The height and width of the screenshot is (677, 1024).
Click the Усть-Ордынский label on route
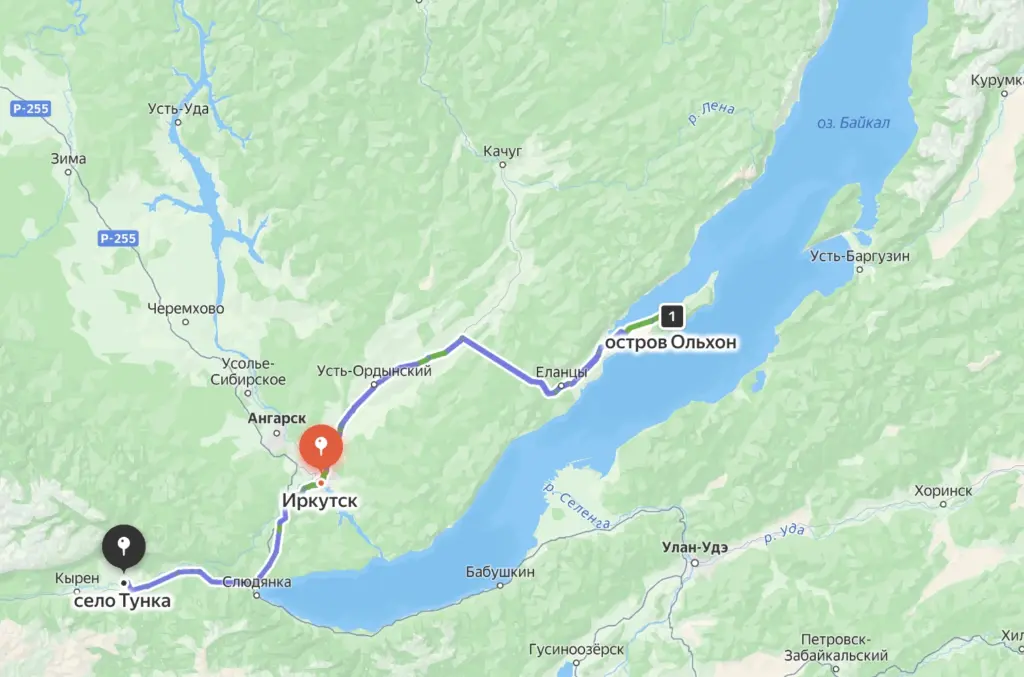pyautogui.click(x=374, y=371)
